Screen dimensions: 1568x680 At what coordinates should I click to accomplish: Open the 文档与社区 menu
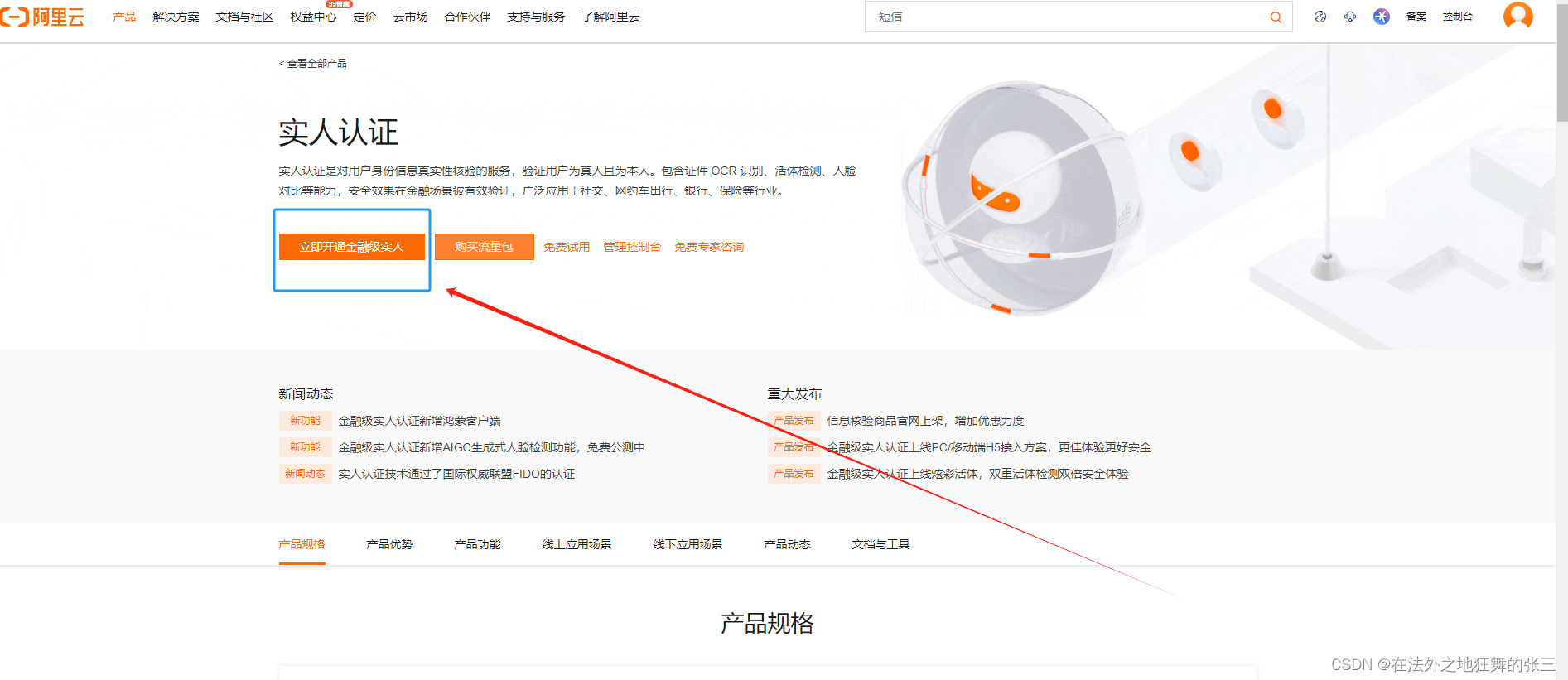coord(244,17)
